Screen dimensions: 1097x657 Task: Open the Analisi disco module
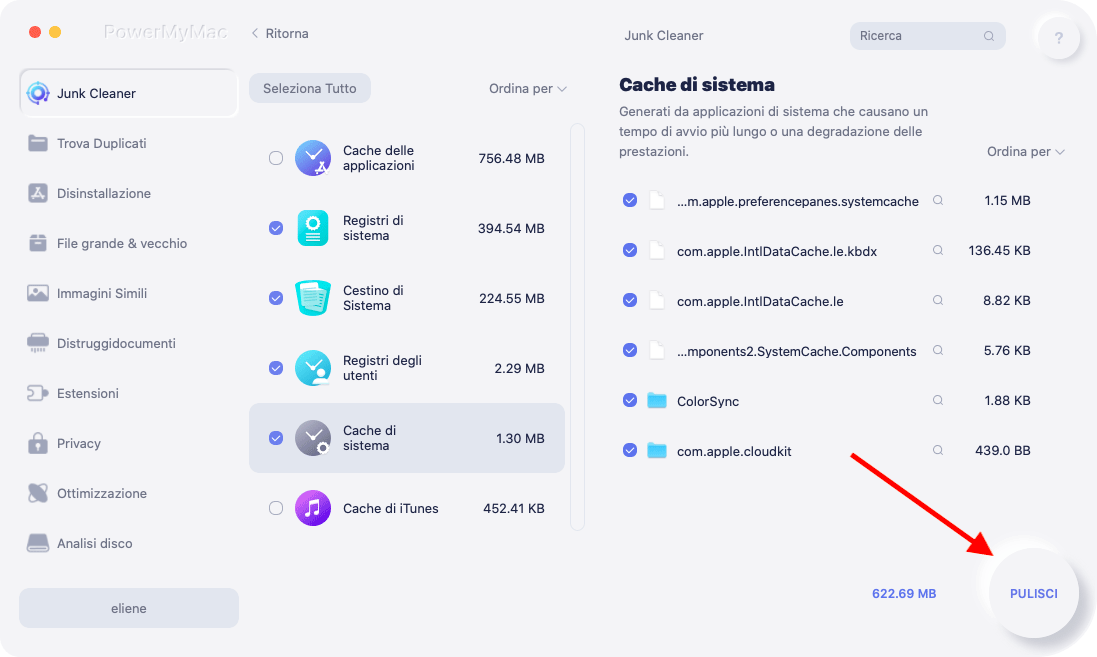pyautogui.click(x=129, y=543)
